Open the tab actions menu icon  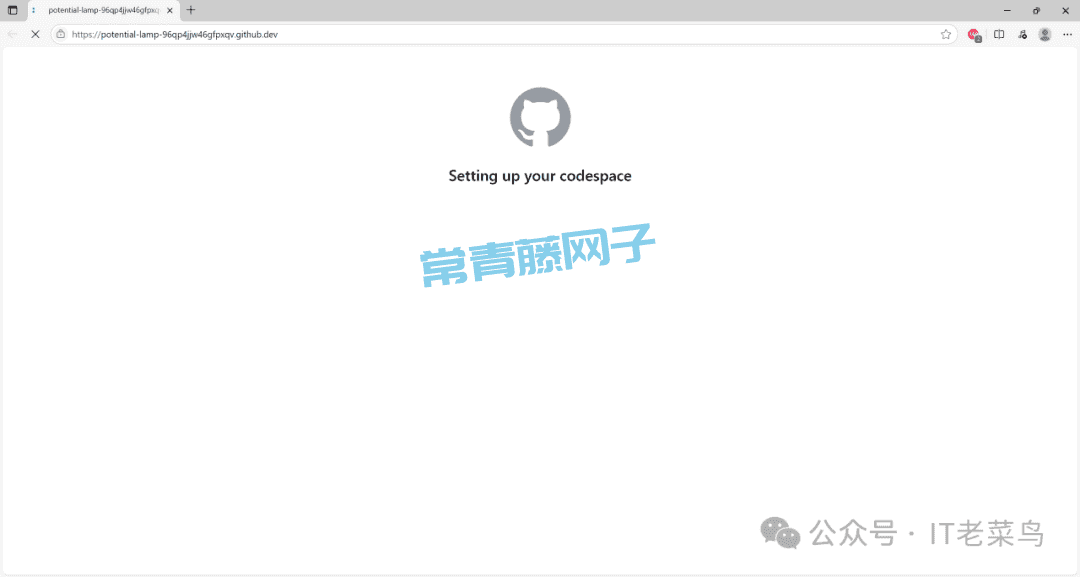(x=12, y=10)
